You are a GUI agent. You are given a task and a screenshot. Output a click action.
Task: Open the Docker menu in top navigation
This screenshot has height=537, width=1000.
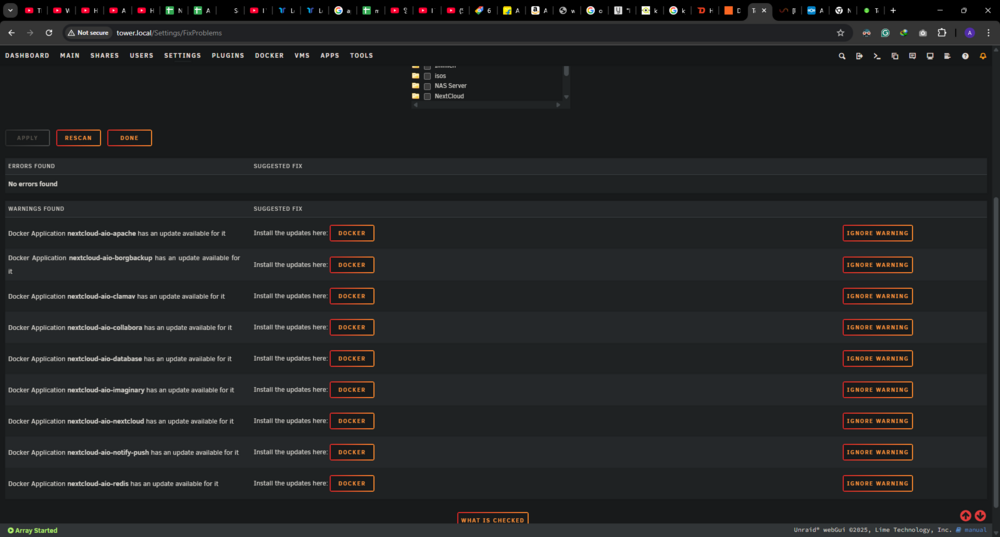(270, 55)
